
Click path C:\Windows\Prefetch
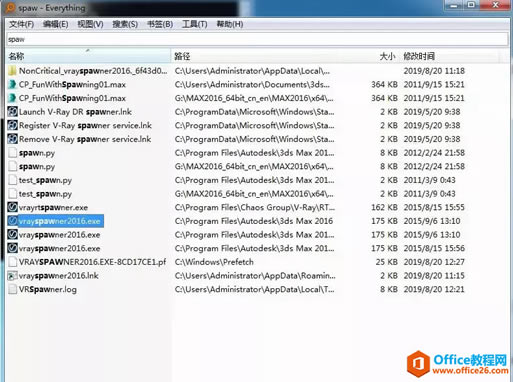pos(214,262)
